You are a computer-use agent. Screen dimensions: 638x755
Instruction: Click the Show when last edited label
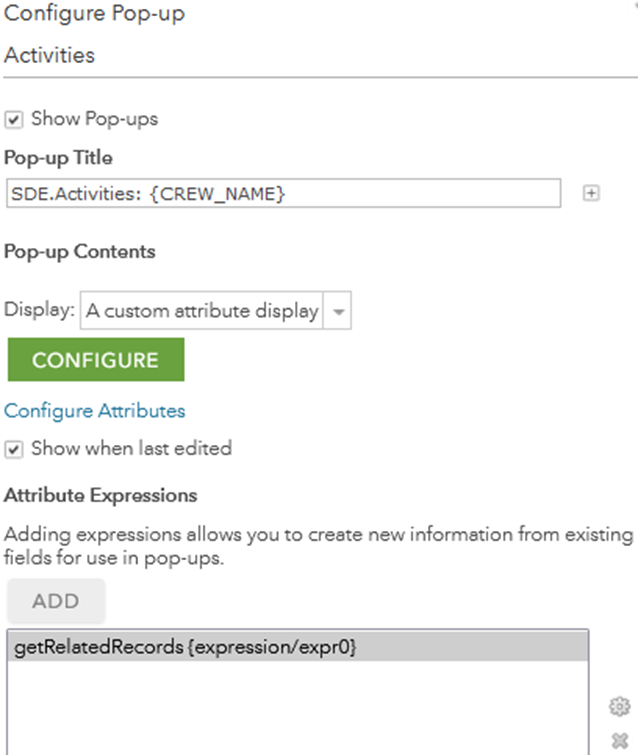pos(131,448)
